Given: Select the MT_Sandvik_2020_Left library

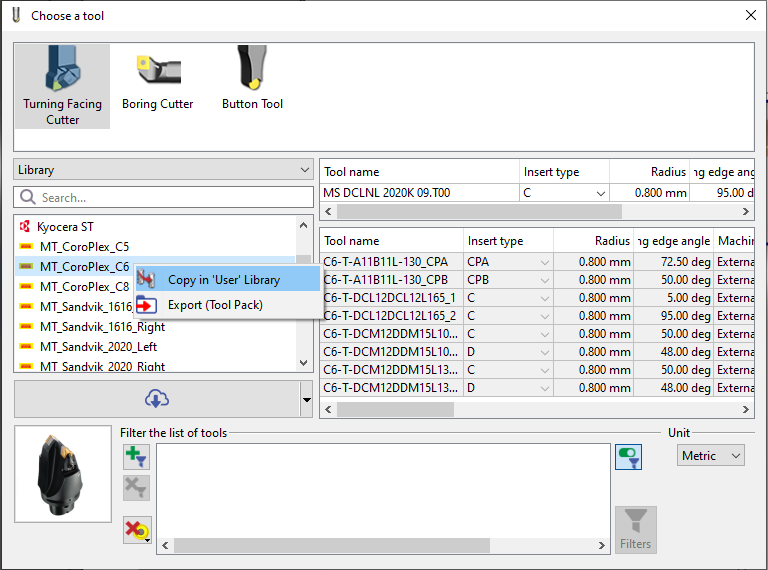Looking at the screenshot, I should click(x=98, y=347).
